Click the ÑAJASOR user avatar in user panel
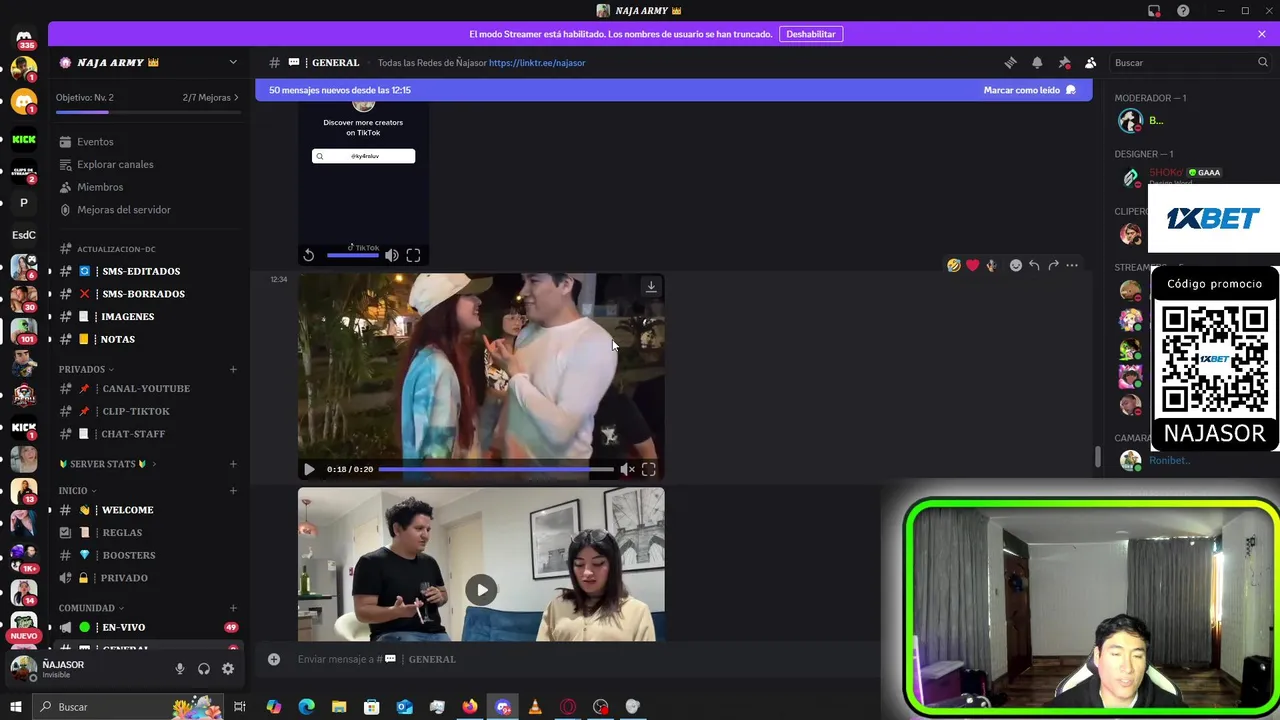 (23, 669)
